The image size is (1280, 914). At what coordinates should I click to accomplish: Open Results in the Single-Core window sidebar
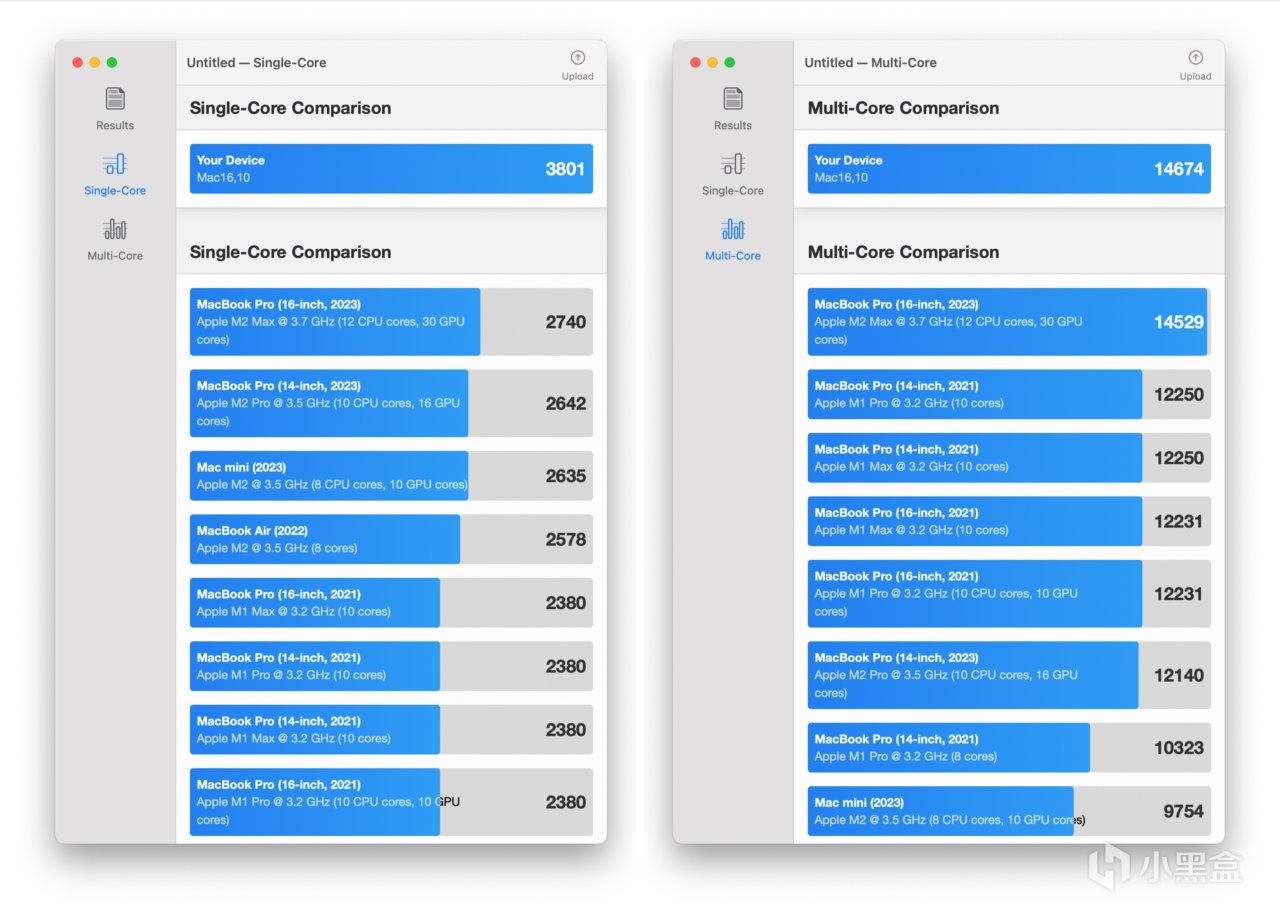coord(115,109)
